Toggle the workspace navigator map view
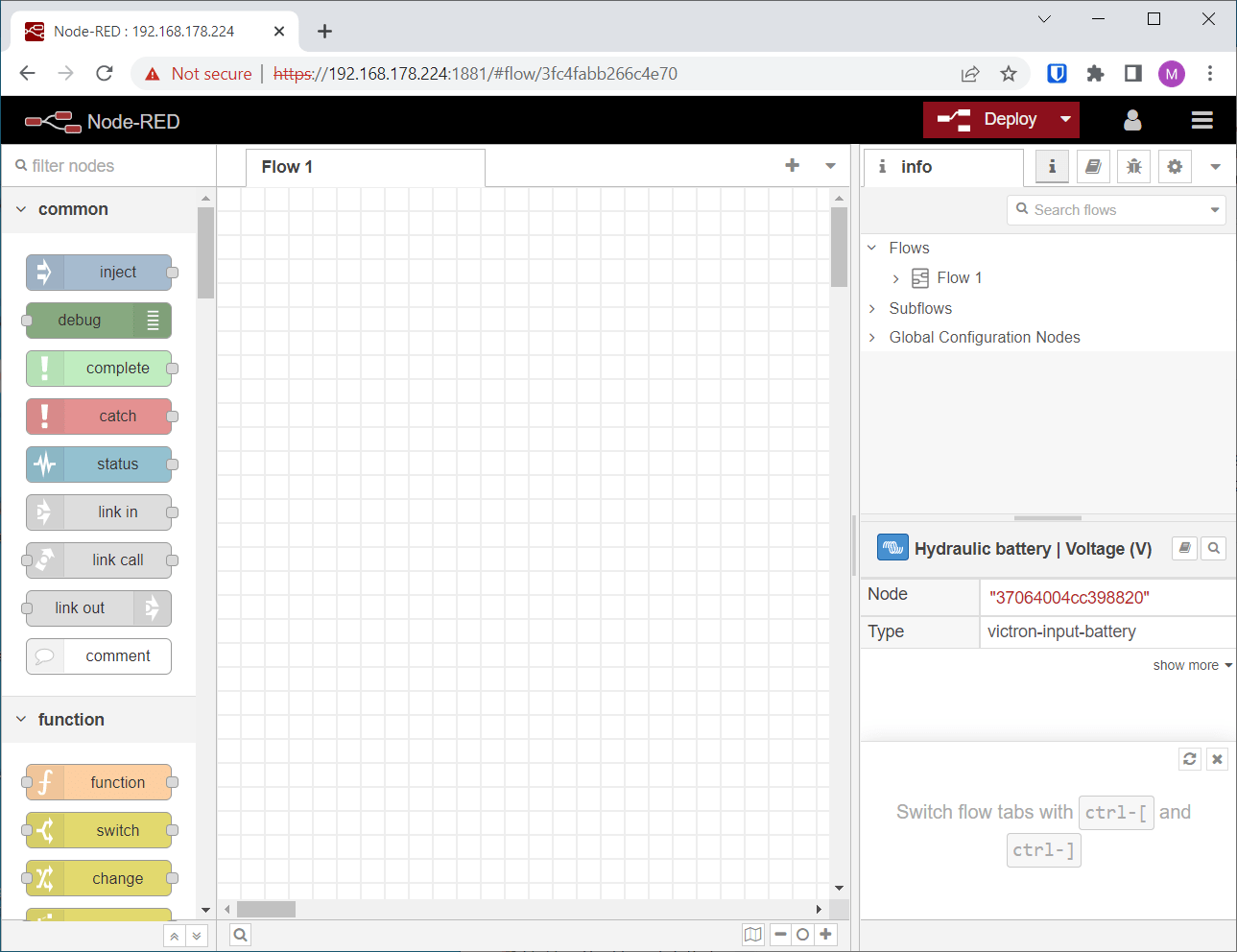1237x952 pixels. 753,935
